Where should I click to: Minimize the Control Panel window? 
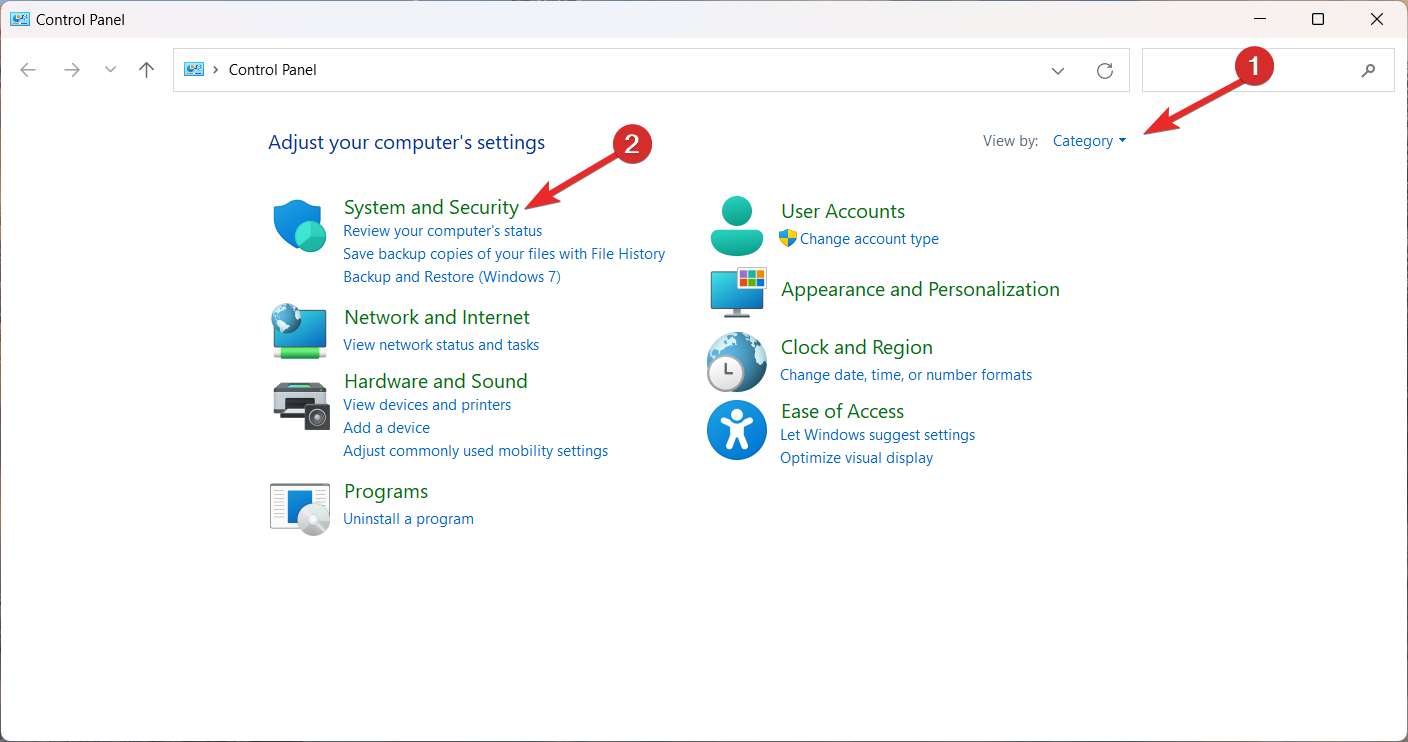click(1260, 19)
